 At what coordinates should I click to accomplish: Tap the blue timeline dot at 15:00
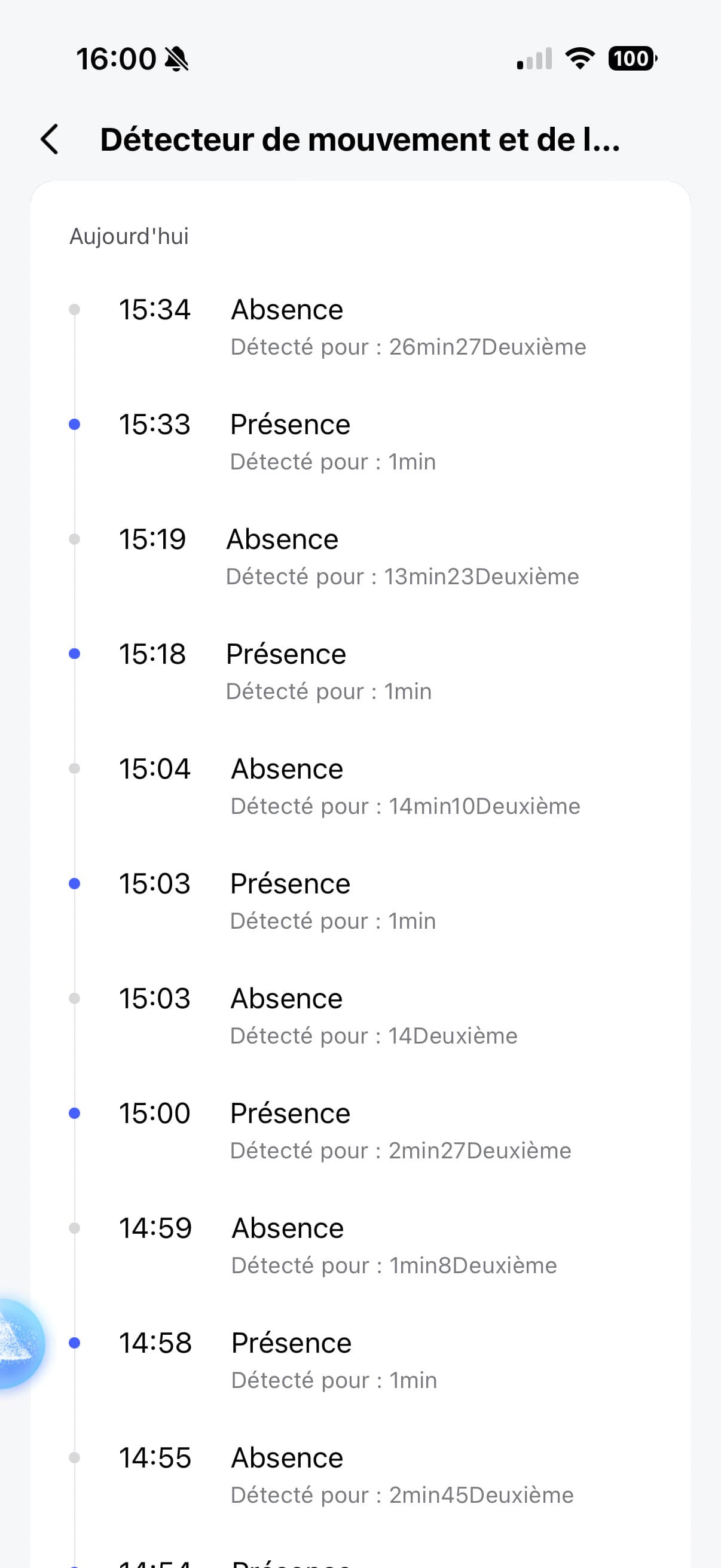click(75, 1114)
